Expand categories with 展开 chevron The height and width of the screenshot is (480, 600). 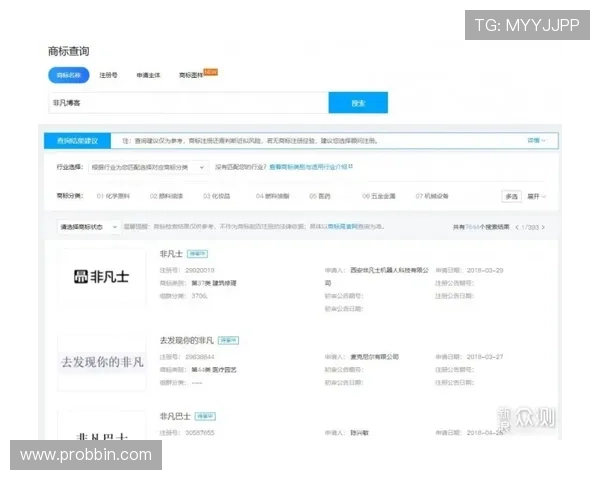(536, 196)
